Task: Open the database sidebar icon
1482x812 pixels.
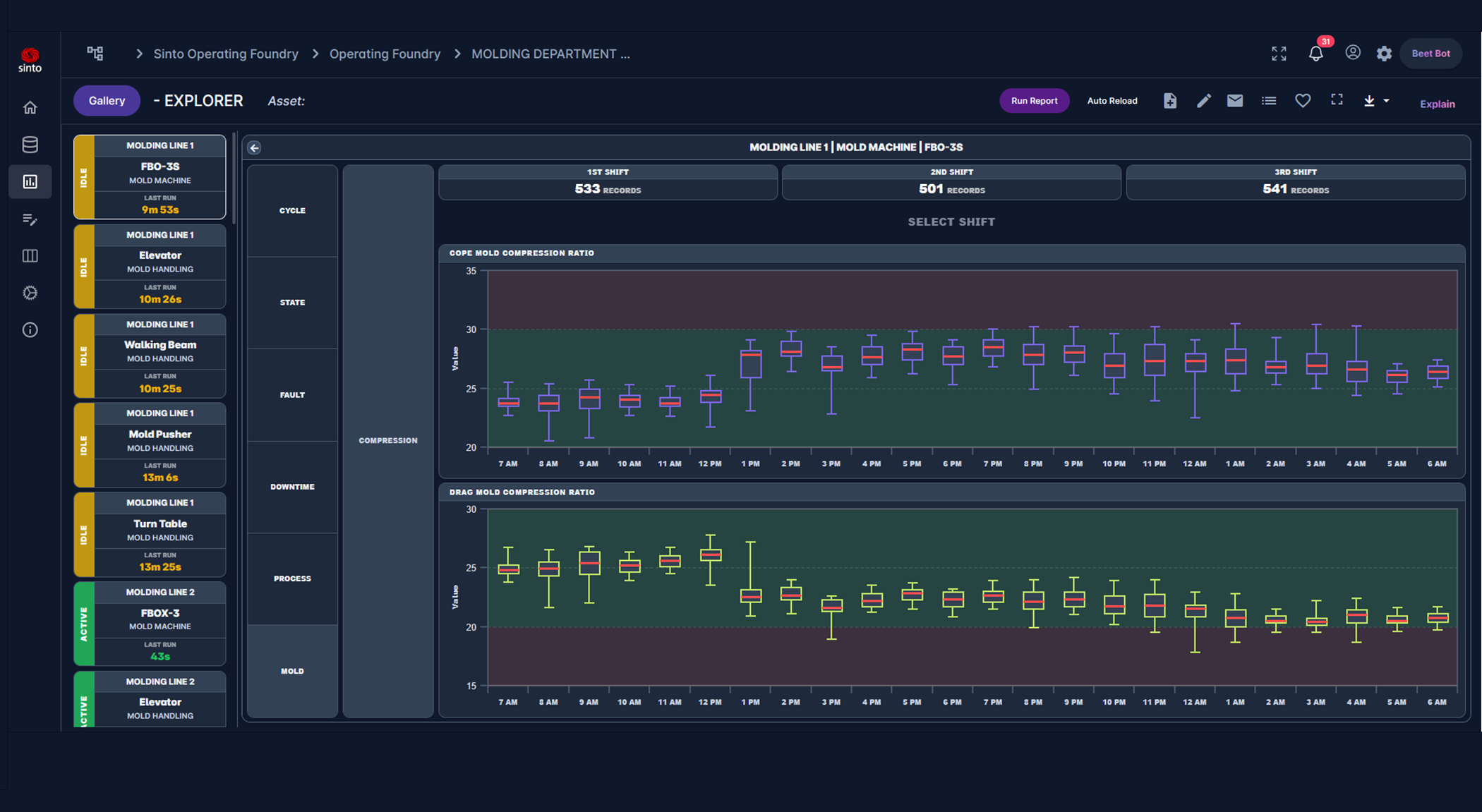Action: click(x=30, y=145)
